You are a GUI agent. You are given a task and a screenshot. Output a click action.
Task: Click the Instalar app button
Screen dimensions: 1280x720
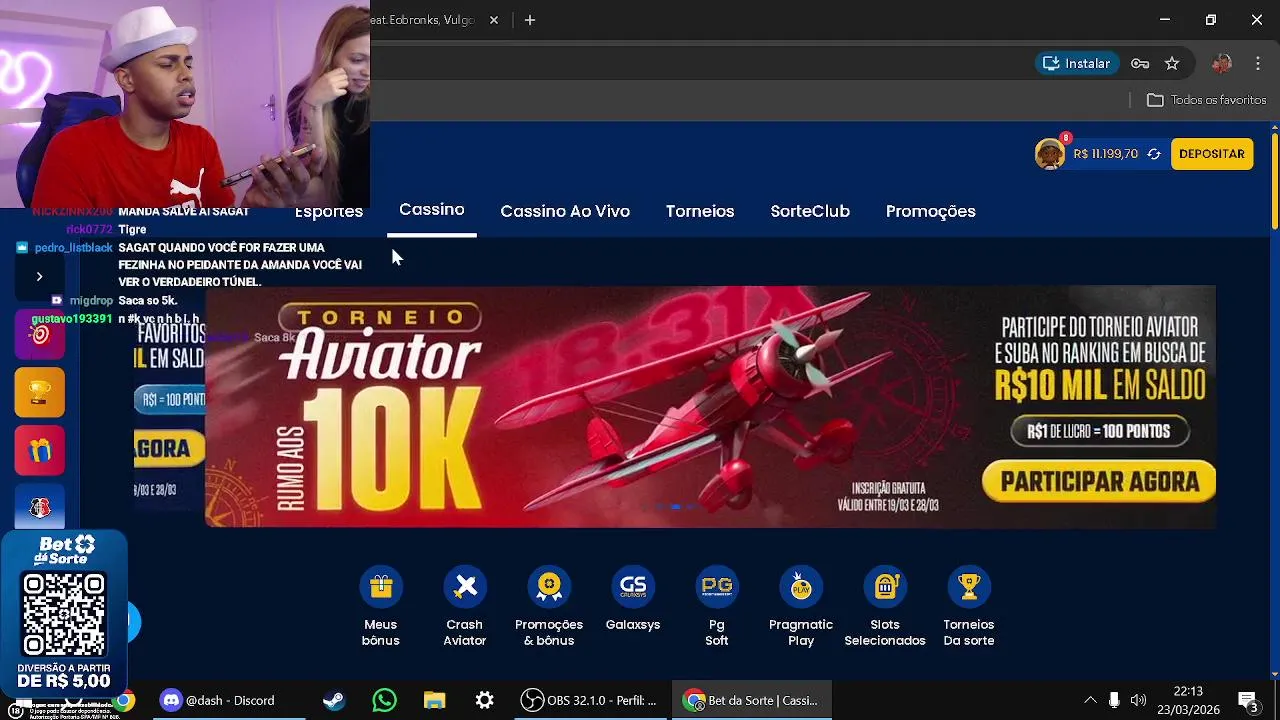(x=1077, y=63)
